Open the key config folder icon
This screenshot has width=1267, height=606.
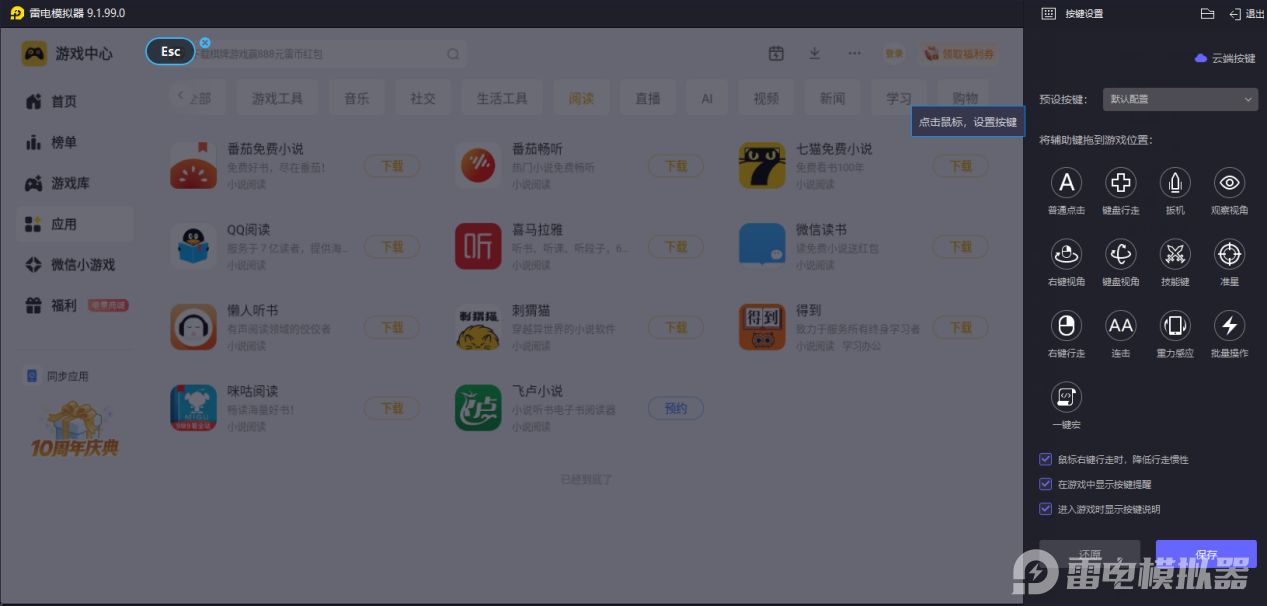(1207, 14)
